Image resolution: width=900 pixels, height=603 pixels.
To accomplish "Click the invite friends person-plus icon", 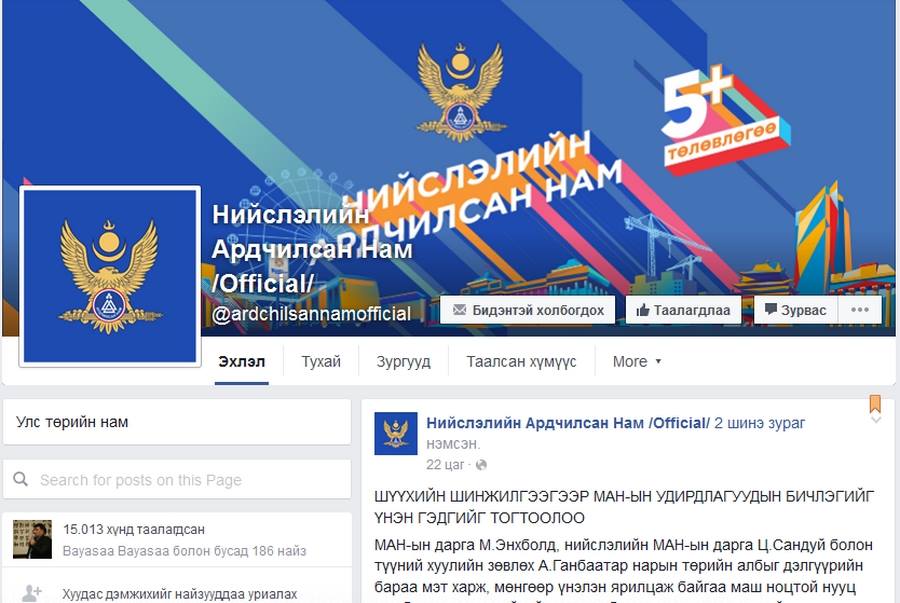I will (32, 593).
